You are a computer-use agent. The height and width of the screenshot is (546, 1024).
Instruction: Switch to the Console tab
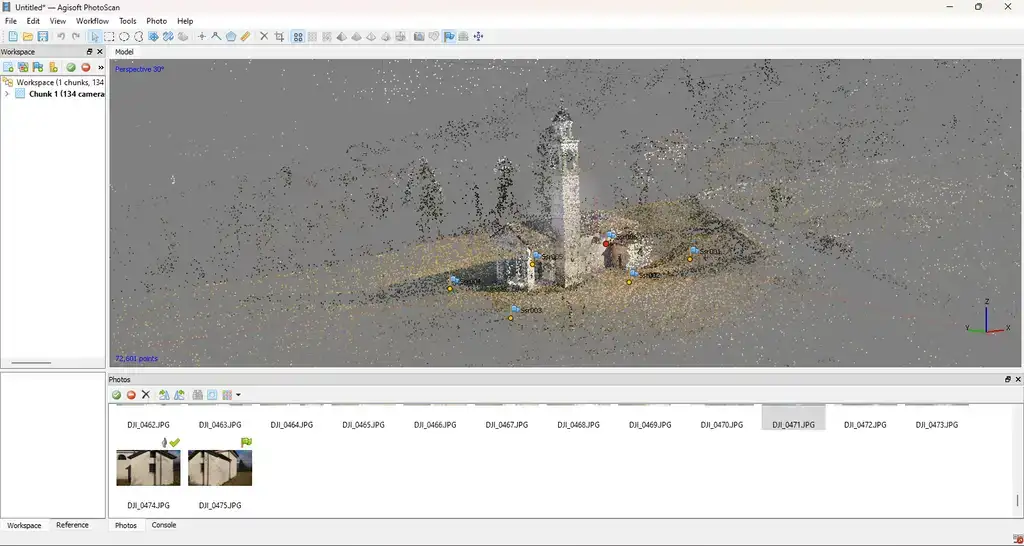(x=163, y=525)
